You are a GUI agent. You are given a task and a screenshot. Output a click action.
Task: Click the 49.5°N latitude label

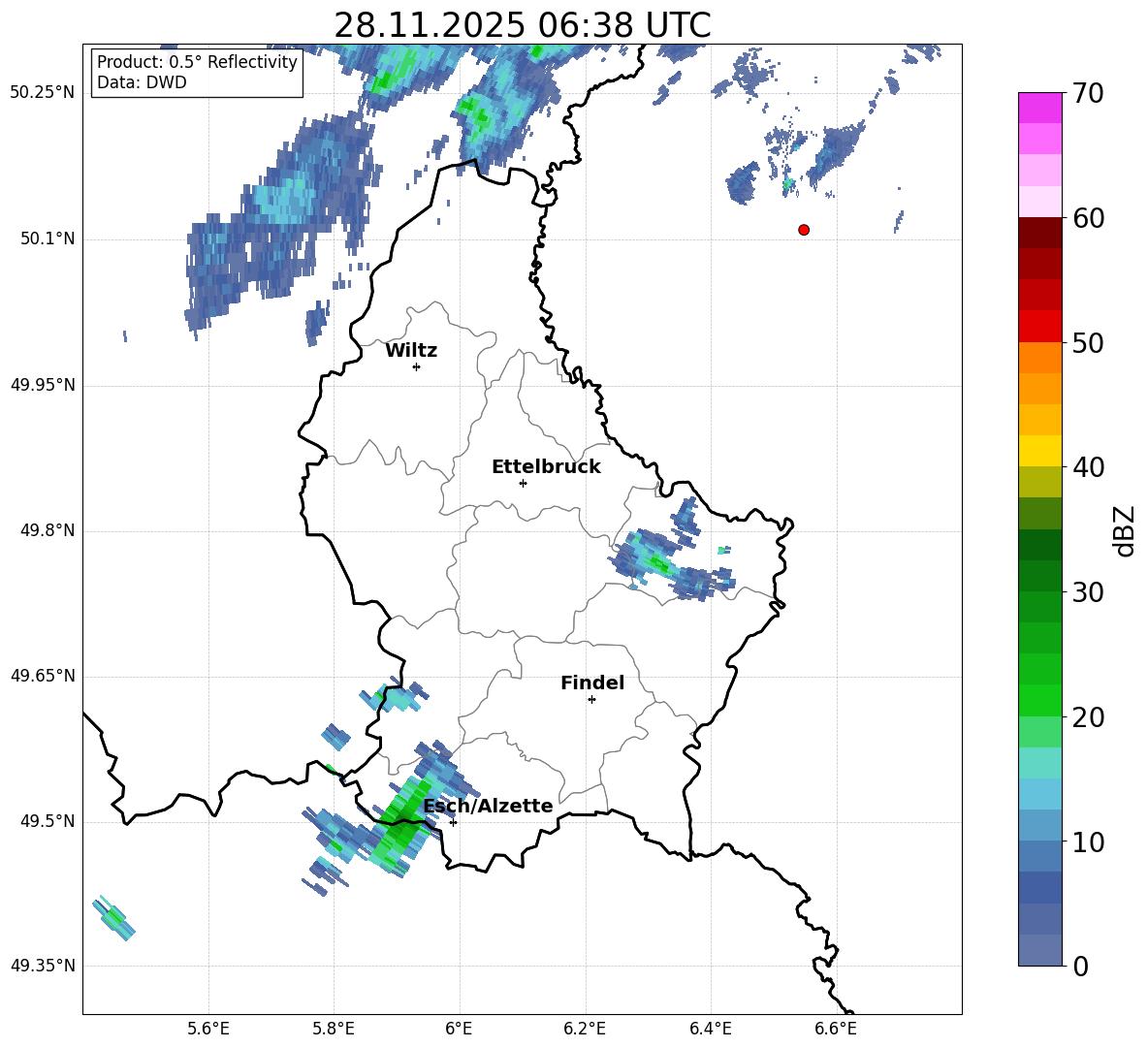(48, 821)
